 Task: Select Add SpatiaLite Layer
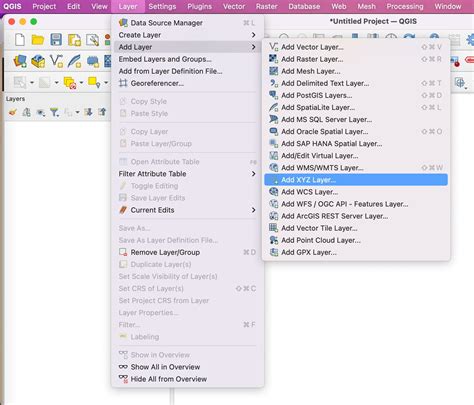click(x=356, y=107)
